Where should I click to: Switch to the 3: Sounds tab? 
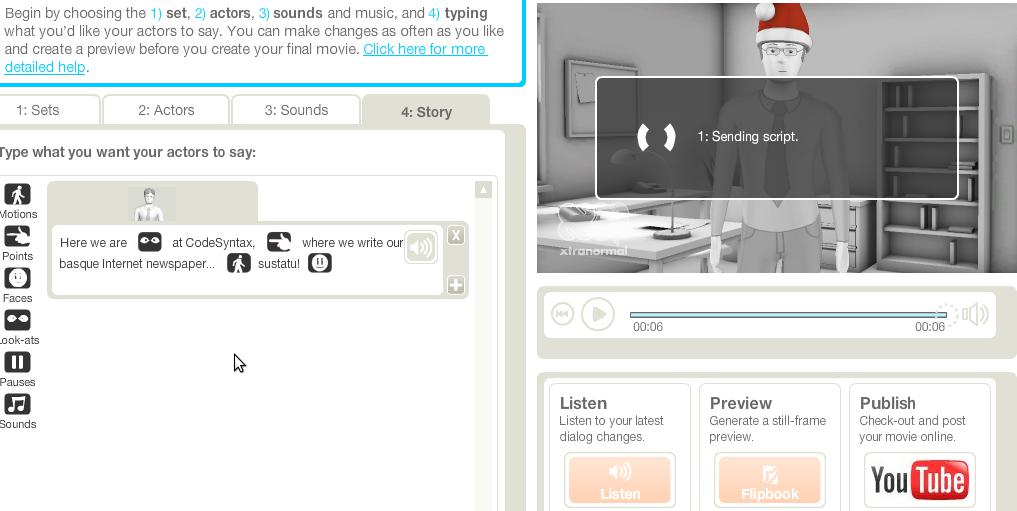[296, 110]
